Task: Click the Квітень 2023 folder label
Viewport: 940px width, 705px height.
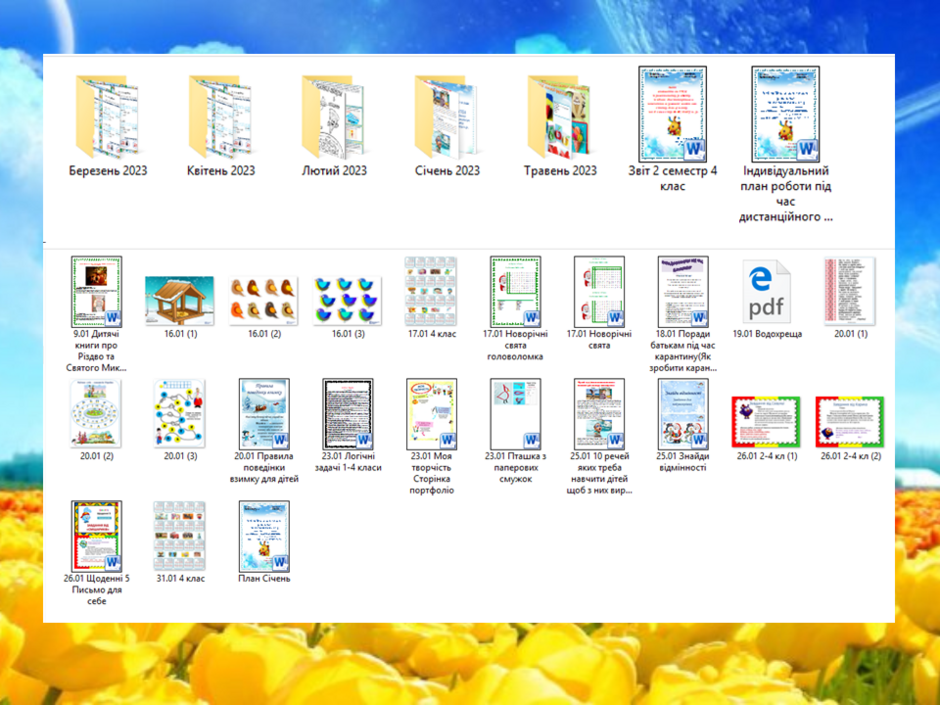Action: coord(221,171)
